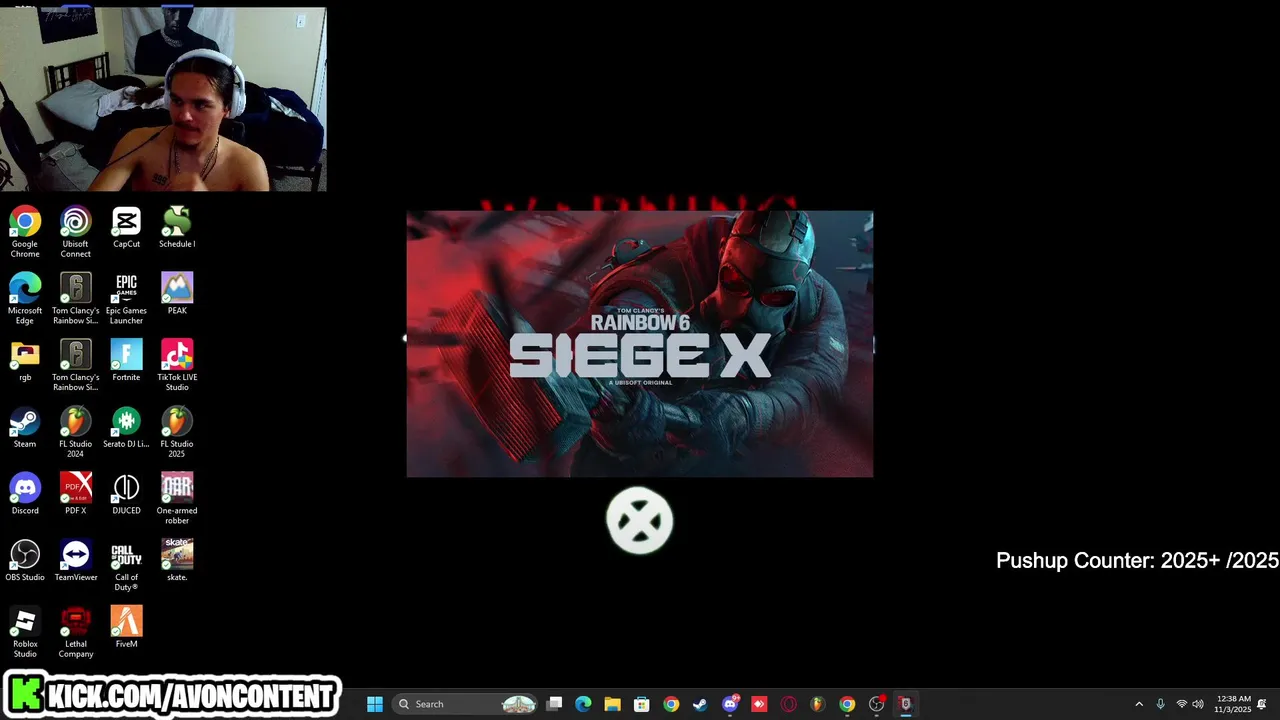Open the volume control in tray
Screen dimensions: 1280x720
(1198, 704)
